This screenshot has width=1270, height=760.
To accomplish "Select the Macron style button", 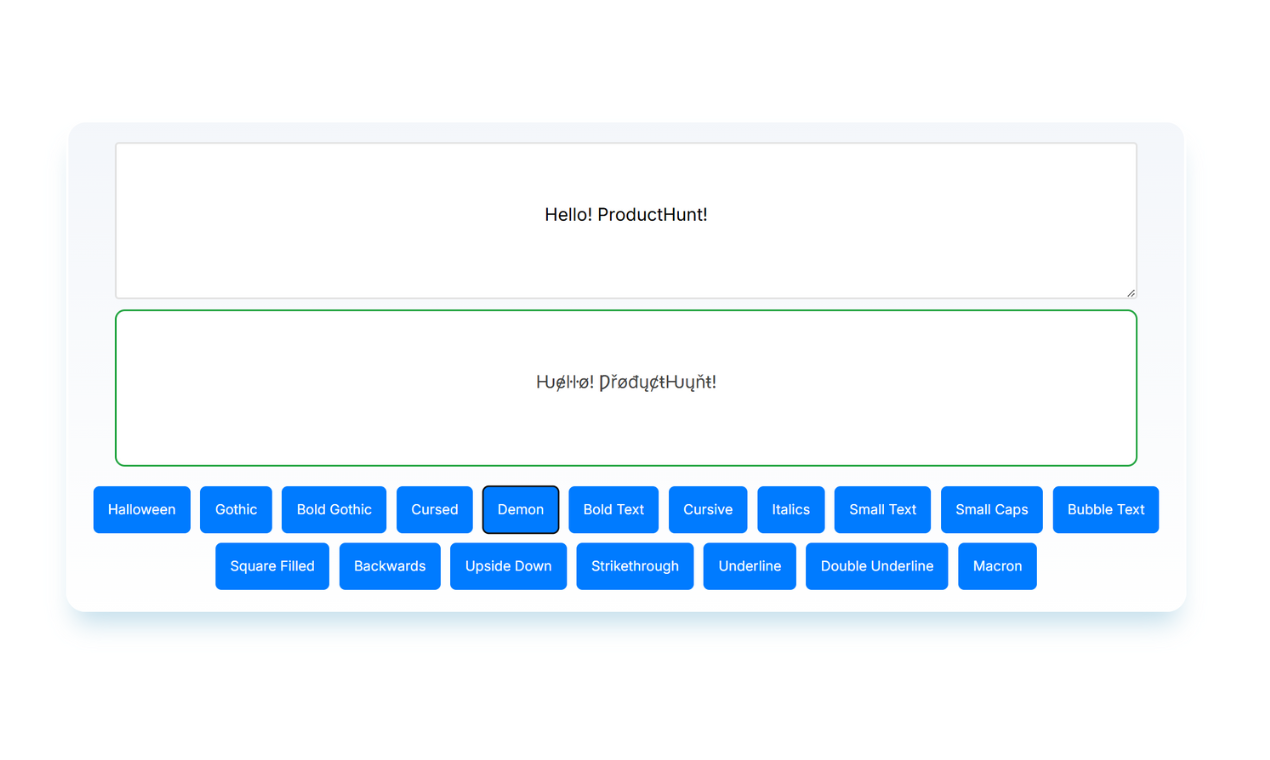I will click(x=998, y=566).
